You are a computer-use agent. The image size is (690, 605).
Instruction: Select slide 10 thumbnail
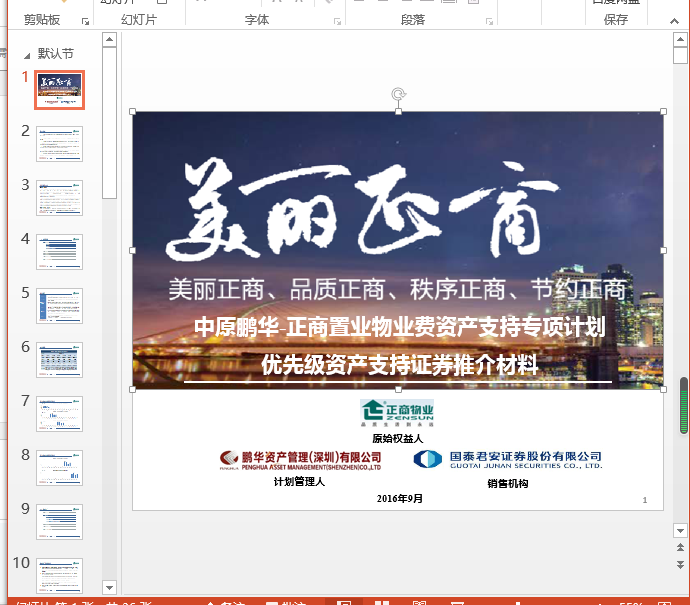59,576
